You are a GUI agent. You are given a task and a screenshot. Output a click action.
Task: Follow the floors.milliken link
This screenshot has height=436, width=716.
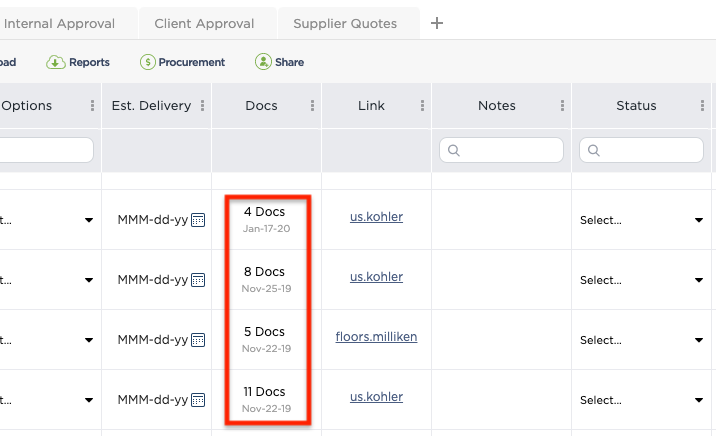click(x=376, y=336)
